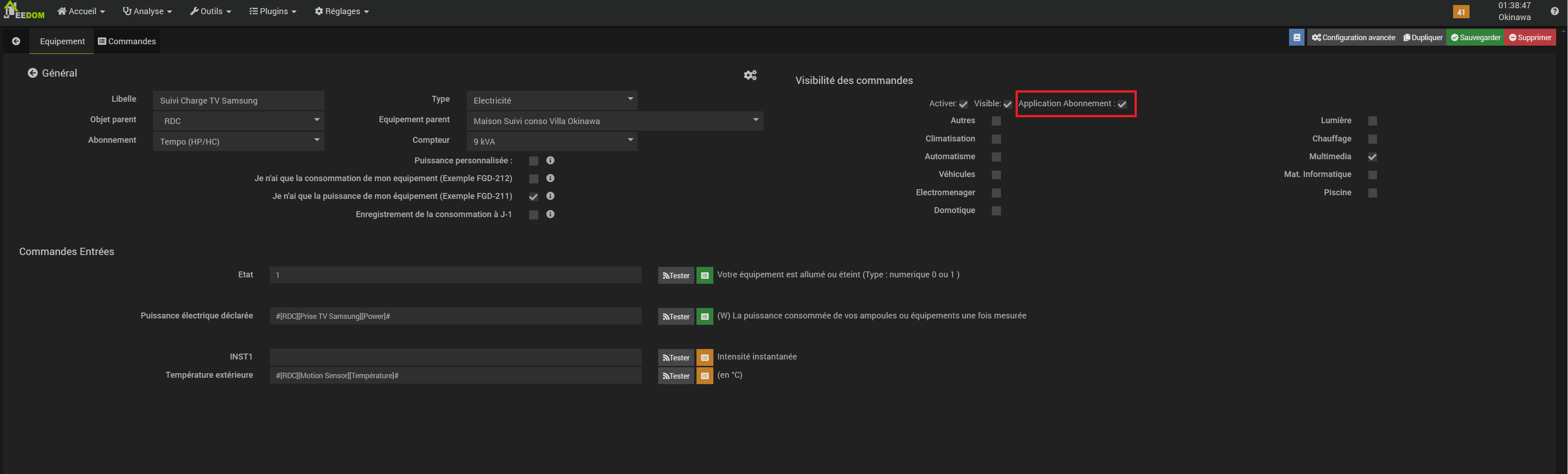Open the Abonnement dropdown showing Tempo (HP/HC)
Screen dimensions: 1568x474
click(238, 141)
